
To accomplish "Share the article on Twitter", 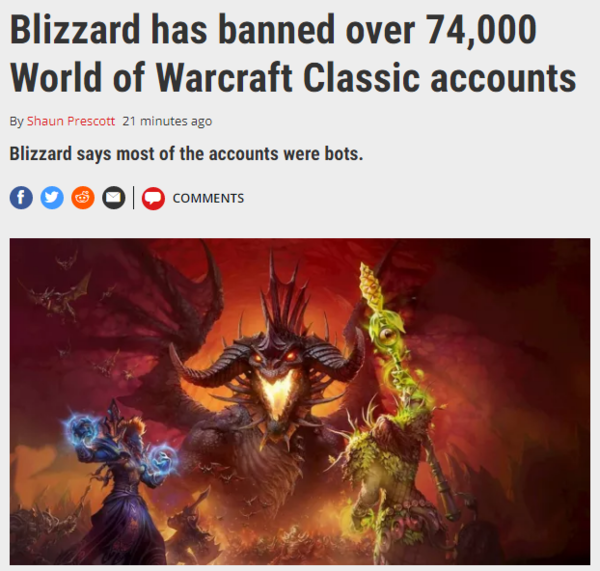I will click(x=52, y=198).
